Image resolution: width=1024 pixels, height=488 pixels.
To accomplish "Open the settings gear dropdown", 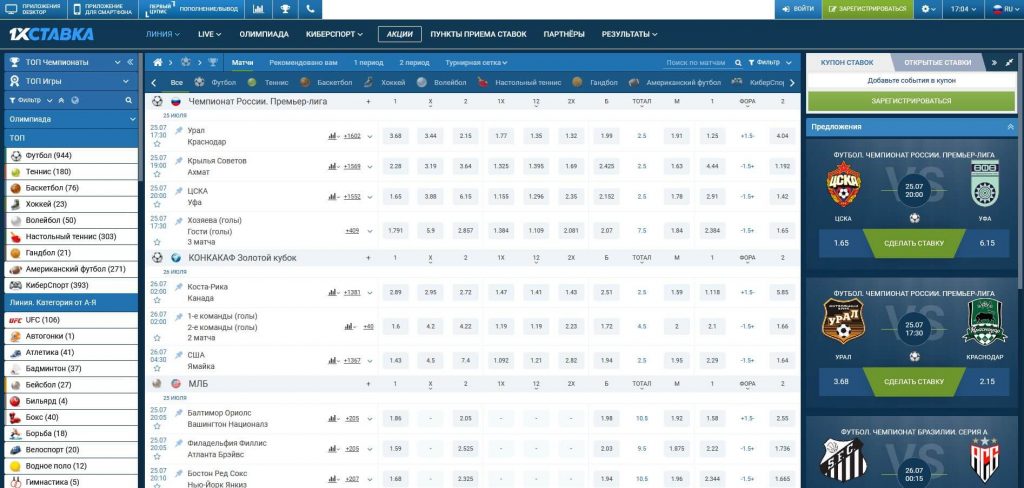I will click(928, 9).
